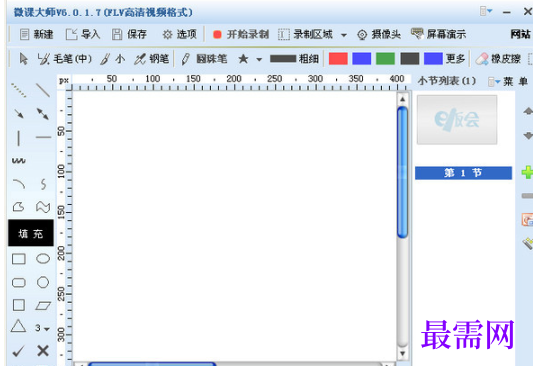The width and height of the screenshot is (533, 366).
Task: Choose the red color swatch
Action: tap(338, 58)
